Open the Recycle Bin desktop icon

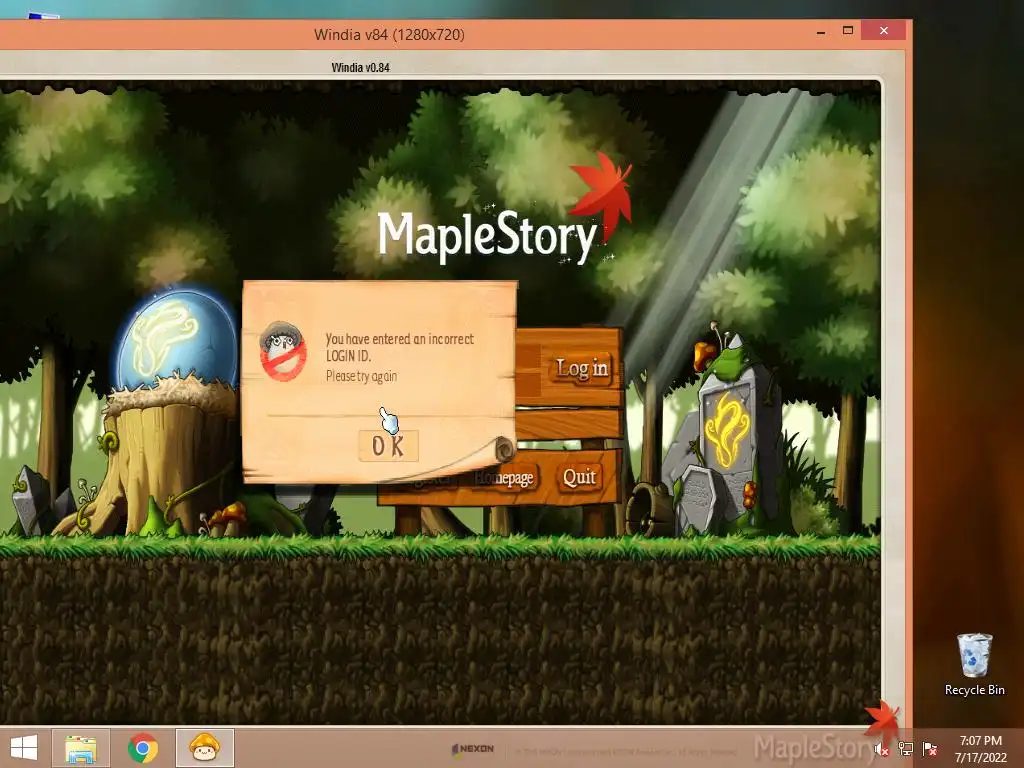pyautogui.click(x=974, y=664)
